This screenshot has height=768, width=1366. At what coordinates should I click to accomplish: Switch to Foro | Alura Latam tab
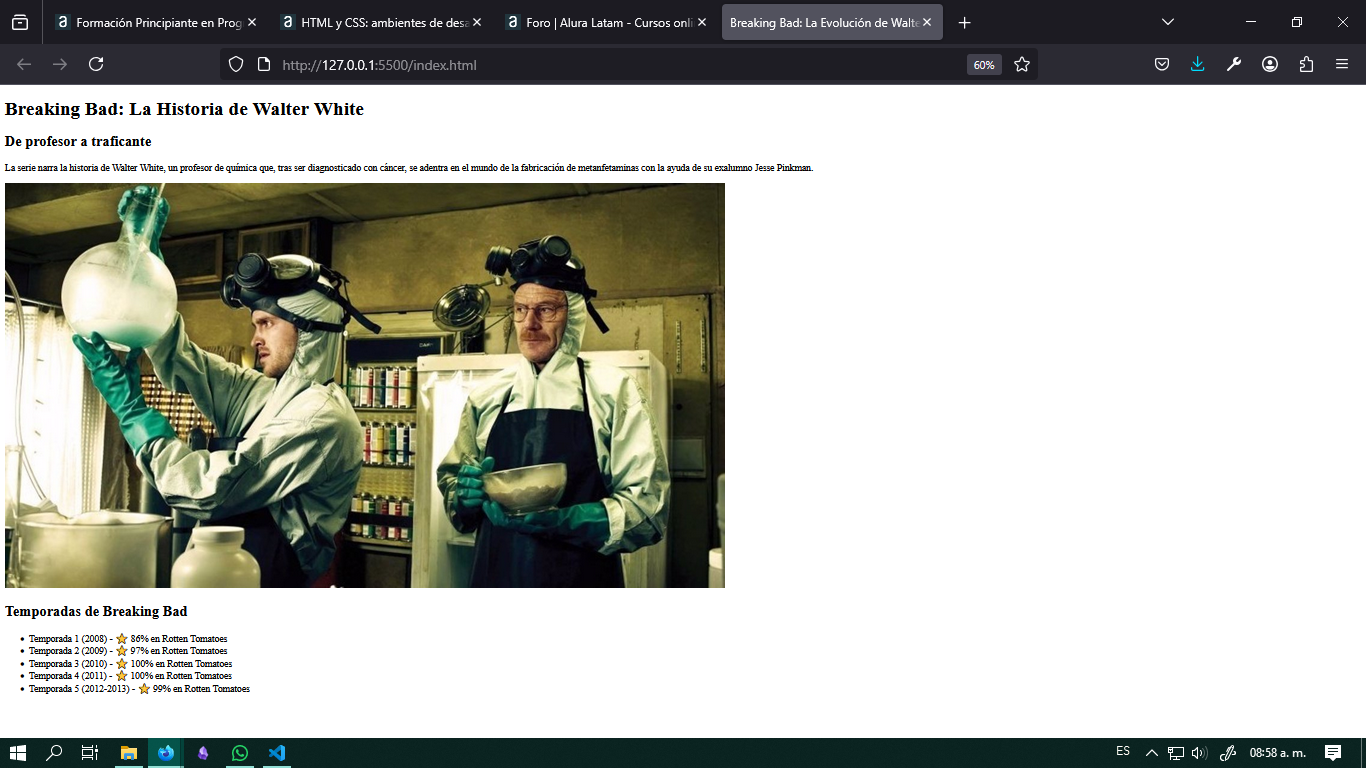pos(606,22)
